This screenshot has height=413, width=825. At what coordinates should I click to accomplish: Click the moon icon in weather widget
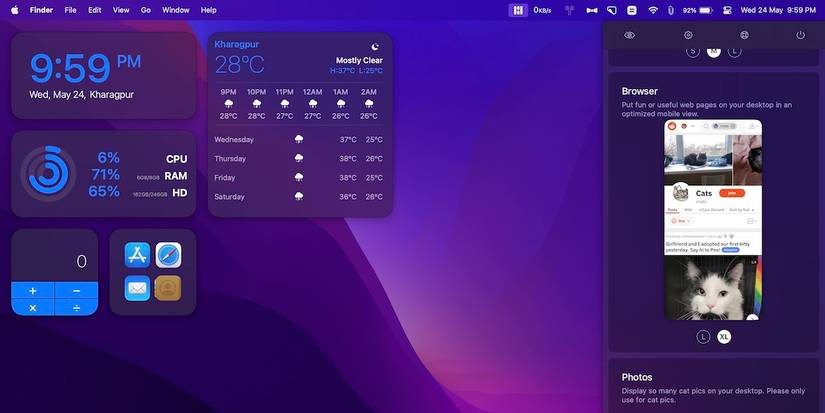(x=375, y=46)
